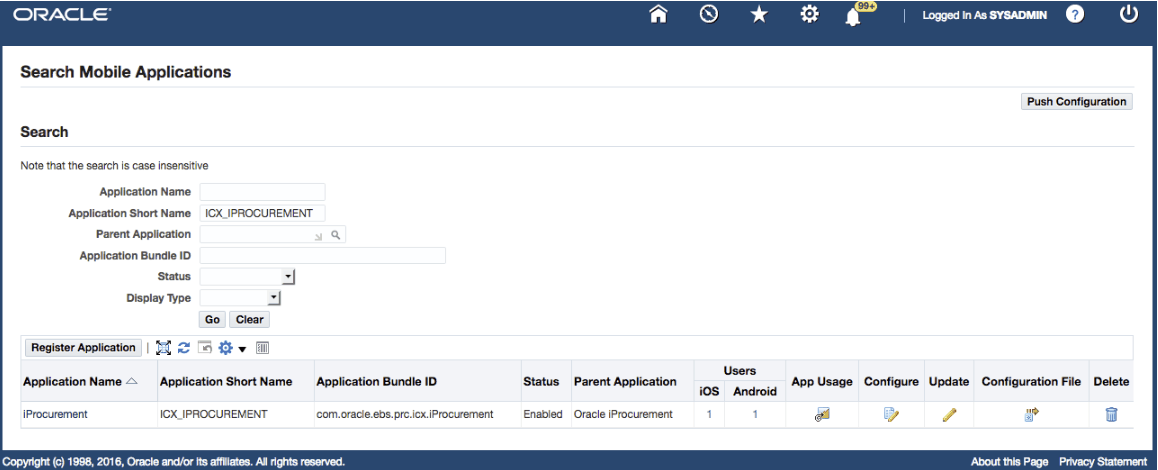Screen dimensions: 1158x470
Task: Click the Clear button
Action: [x=250, y=319]
